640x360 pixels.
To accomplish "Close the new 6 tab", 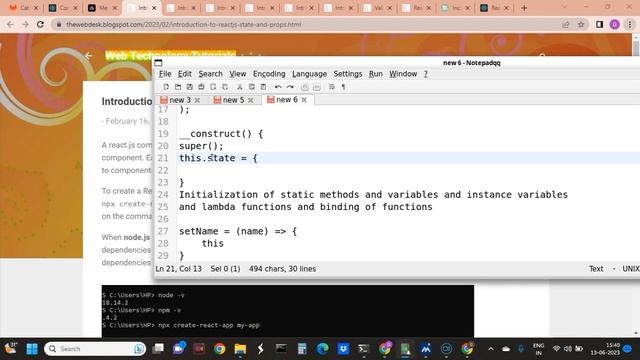I will point(304,100).
